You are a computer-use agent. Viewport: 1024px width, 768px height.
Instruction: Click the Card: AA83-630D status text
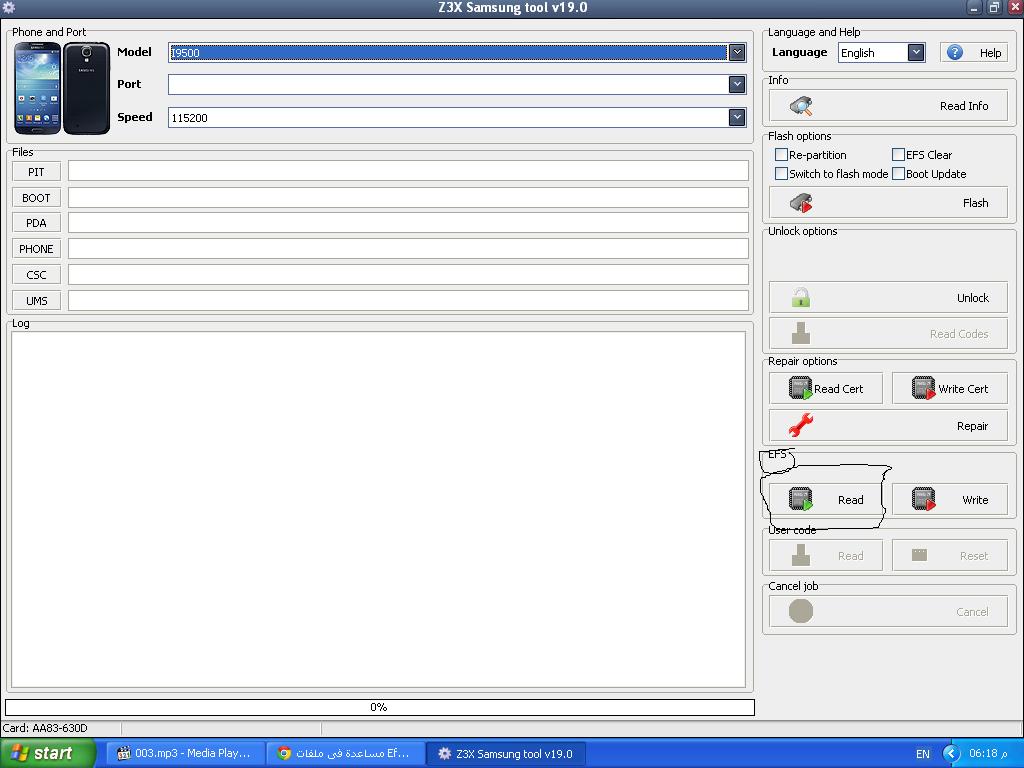(45, 728)
